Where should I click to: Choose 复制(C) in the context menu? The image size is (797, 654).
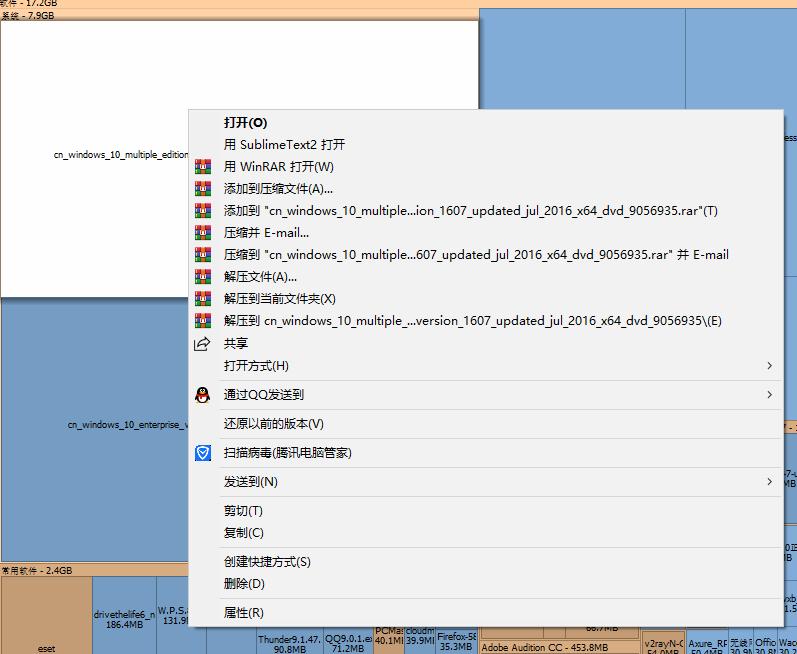click(485, 533)
